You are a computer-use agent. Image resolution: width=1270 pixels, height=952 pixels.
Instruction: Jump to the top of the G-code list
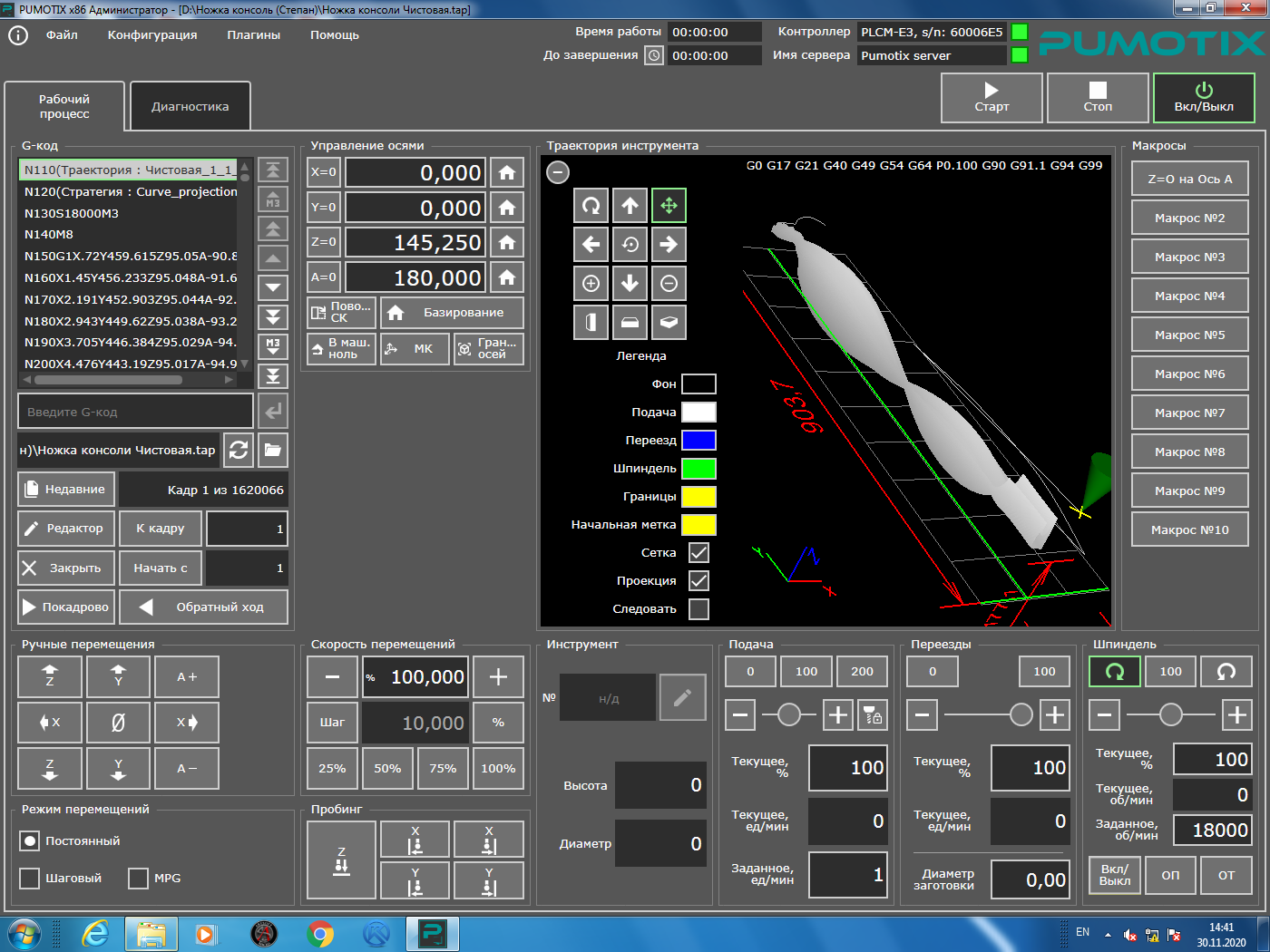click(x=273, y=170)
